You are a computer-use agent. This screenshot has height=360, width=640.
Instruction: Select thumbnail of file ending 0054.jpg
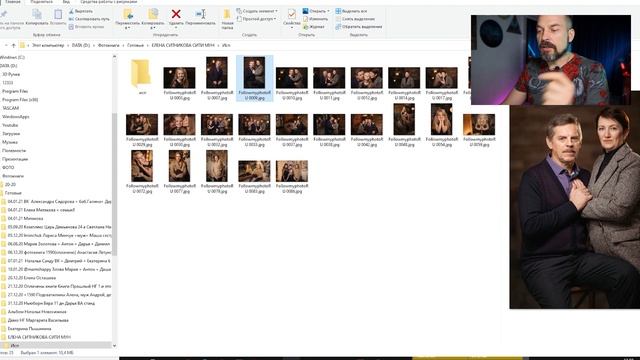click(441, 119)
